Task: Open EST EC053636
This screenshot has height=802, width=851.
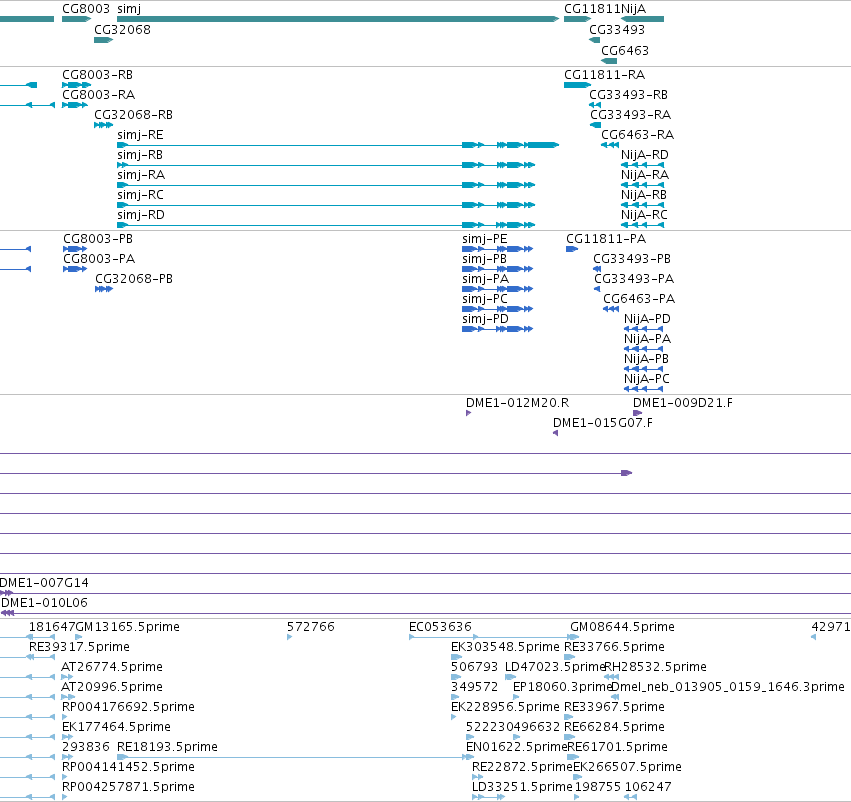Action: (x=440, y=627)
